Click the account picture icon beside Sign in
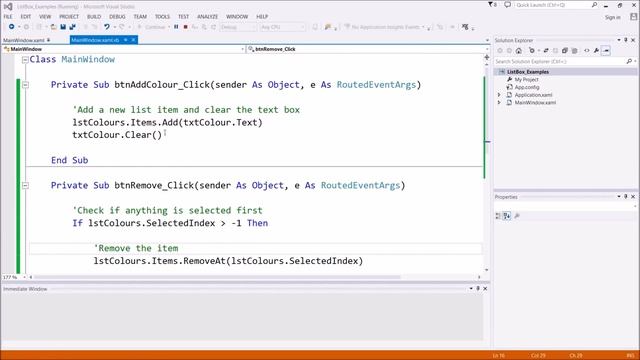Image resolution: width=640 pixels, height=360 pixels. tap(633, 17)
